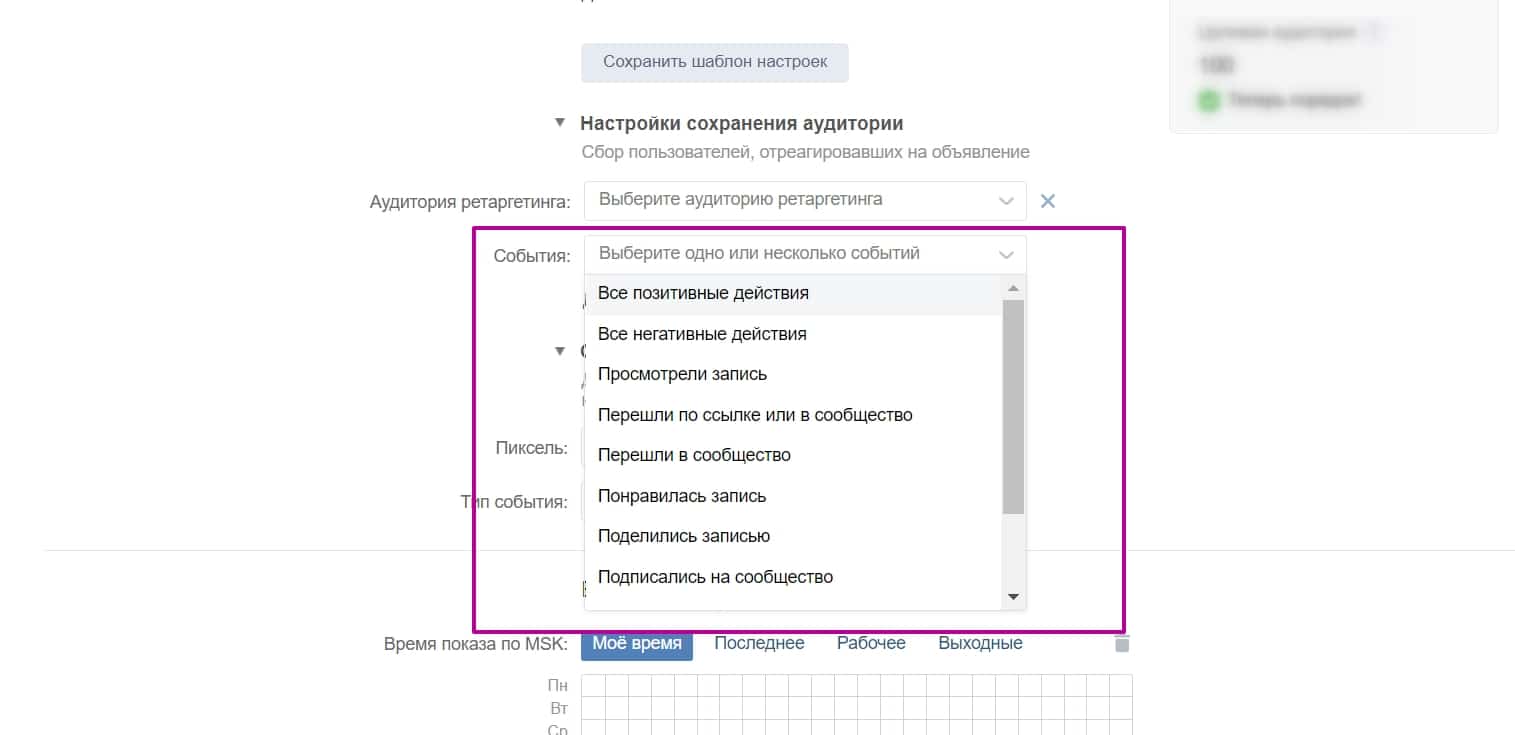Image resolution: width=1515 pixels, height=735 pixels.
Task: Select Все негативные действия option
Action: 793,334
